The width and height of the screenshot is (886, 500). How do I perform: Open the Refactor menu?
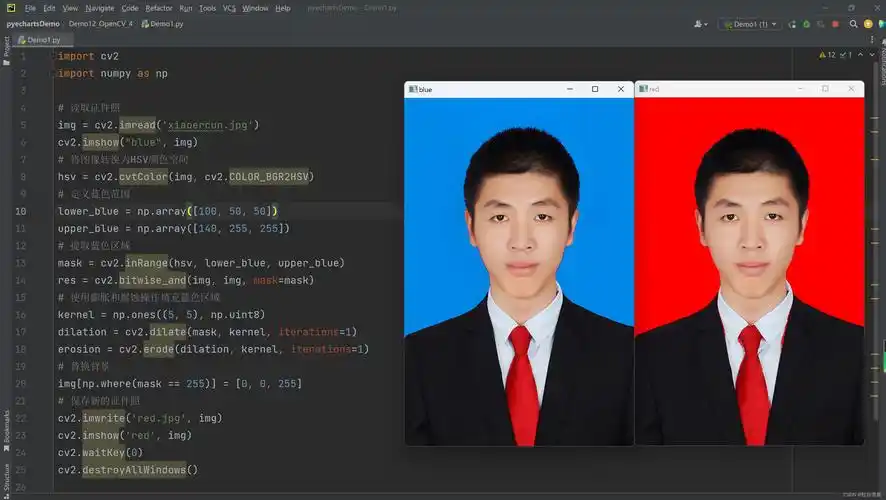pos(159,8)
